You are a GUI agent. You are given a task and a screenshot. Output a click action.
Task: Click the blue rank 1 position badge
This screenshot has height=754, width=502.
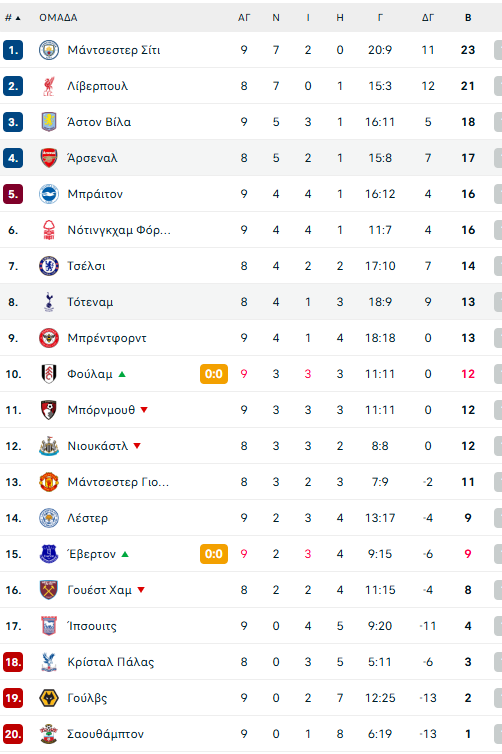(x=13, y=50)
